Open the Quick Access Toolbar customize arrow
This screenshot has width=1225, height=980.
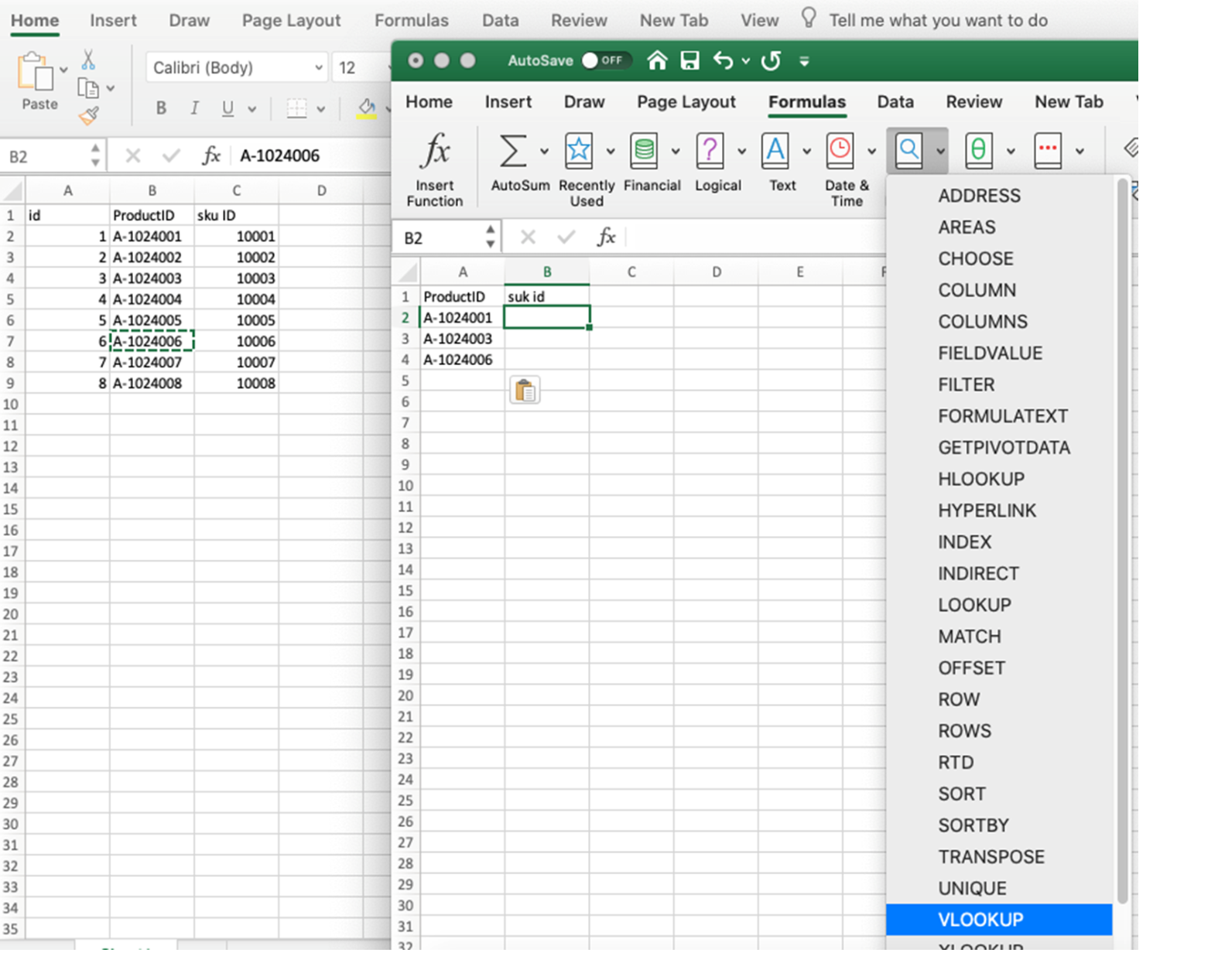[x=804, y=61]
